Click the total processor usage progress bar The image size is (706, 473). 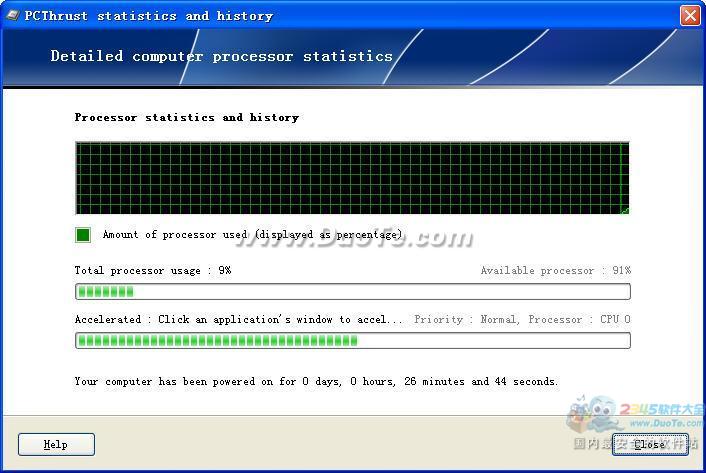(353, 292)
